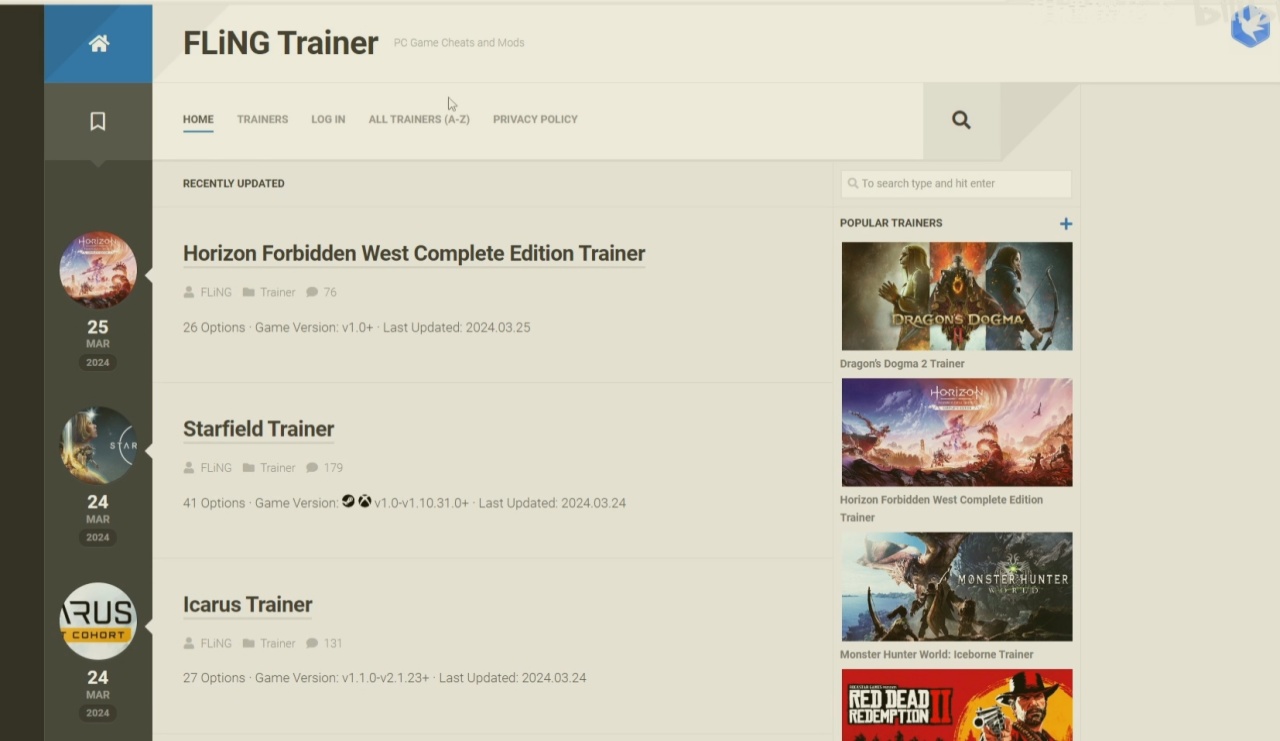Screen dimensions: 1280x741
Task: Focus the 'To search type and hit enter' field
Action: point(956,183)
